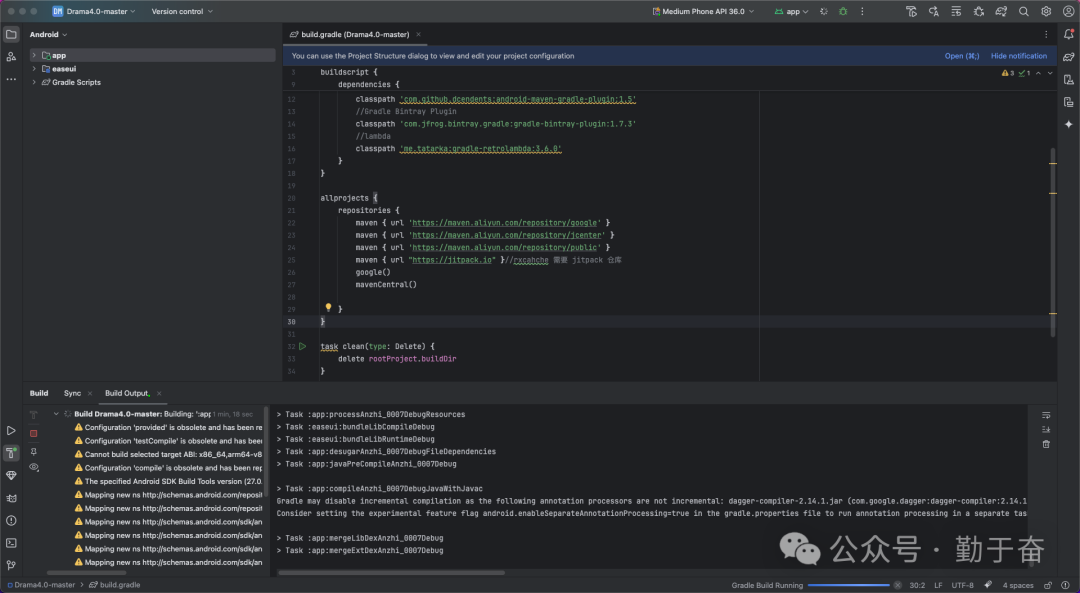
Task: Open Gemini sparkle assistant
Action: click(1068, 125)
